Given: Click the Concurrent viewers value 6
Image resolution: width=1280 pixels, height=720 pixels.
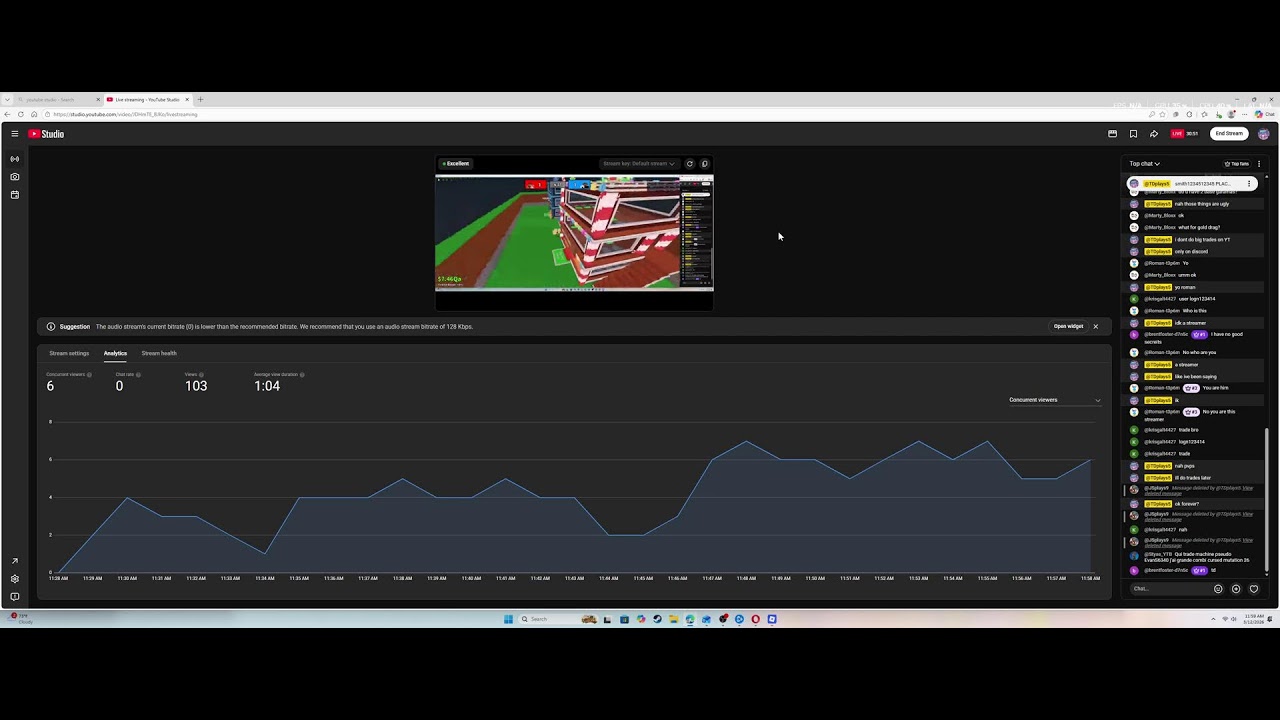Looking at the screenshot, I should (x=50, y=386).
